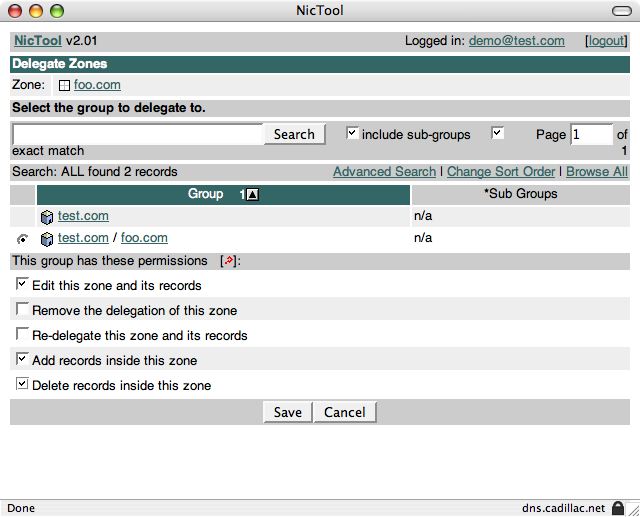Image resolution: width=640 pixels, height=517 pixels.
Task: Click the zone icon beside foo.com
Action: coord(63,86)
